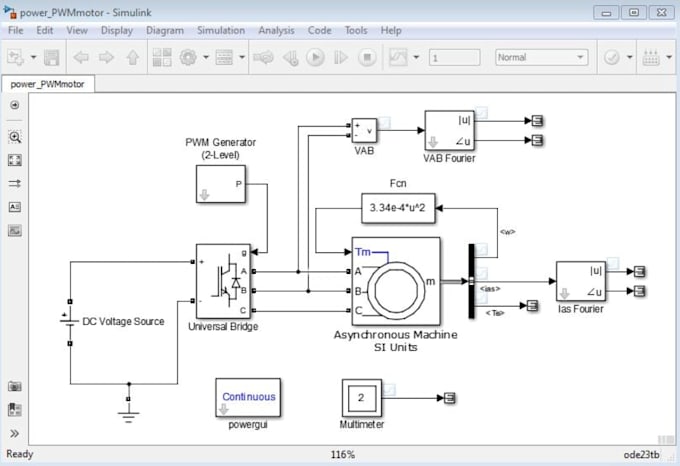The height and width of the screenshot is (466, 680).
Task: Open the Data Inspector scope icon
Action: click(398, 57)
